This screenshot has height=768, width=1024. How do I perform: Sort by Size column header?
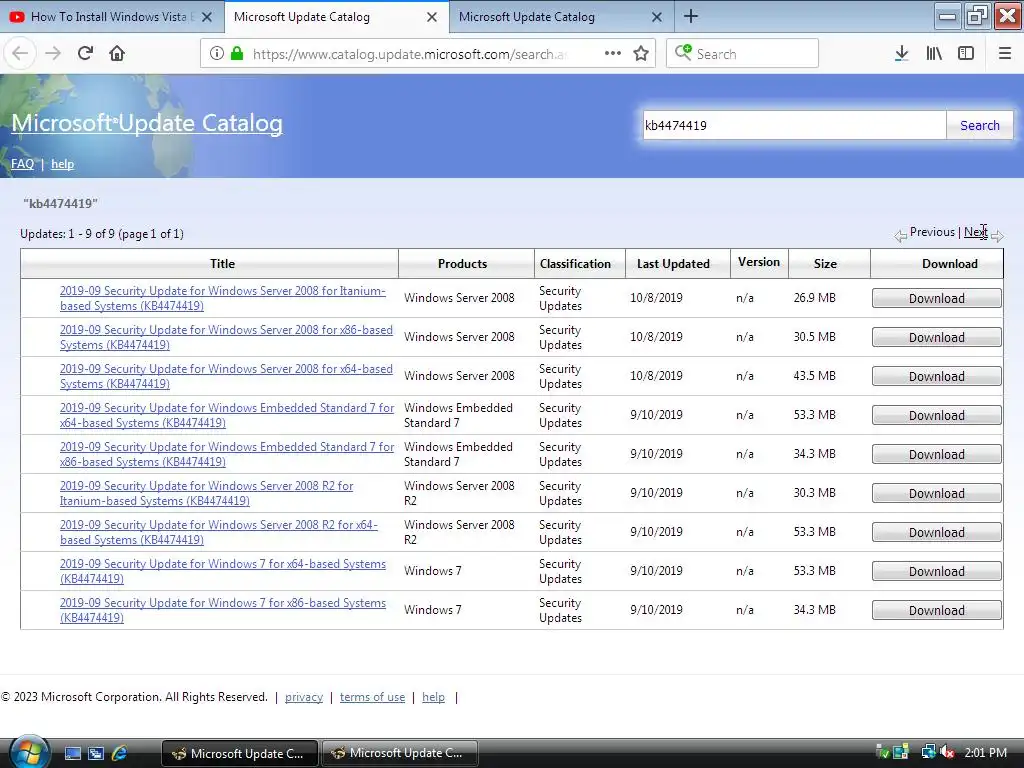pyautogui.click(x=825, y=264)
